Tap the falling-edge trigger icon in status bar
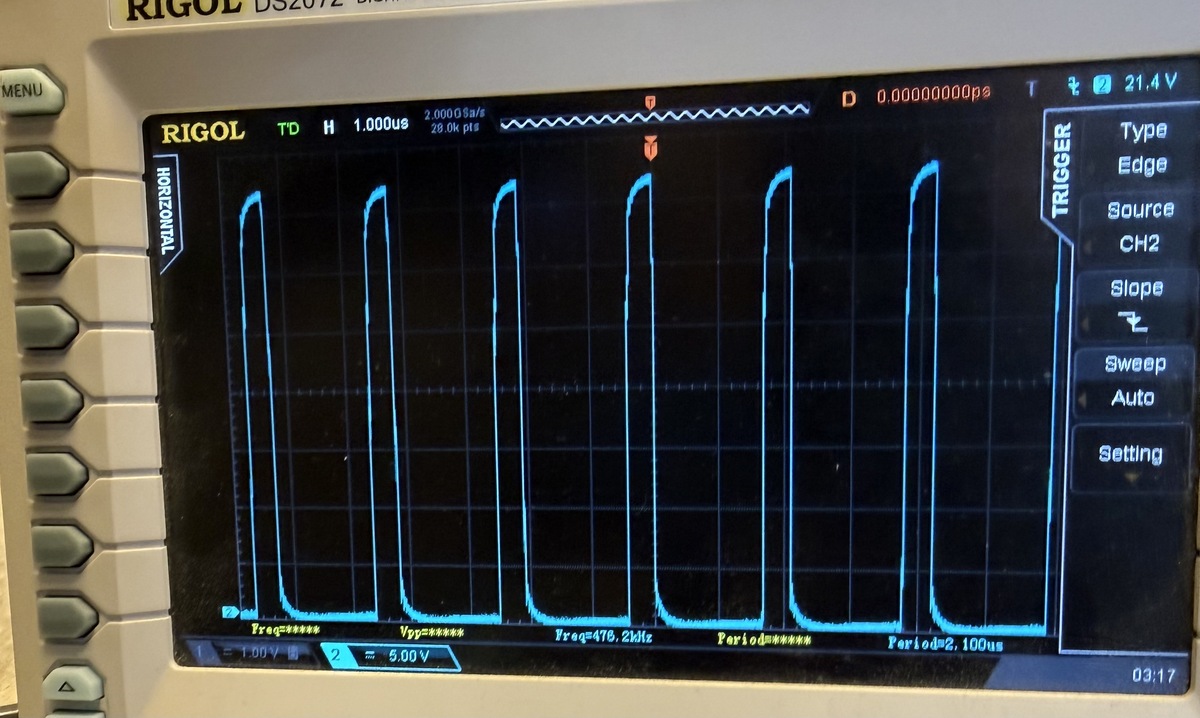The image size is (1200, 718). click(1074, 88)
